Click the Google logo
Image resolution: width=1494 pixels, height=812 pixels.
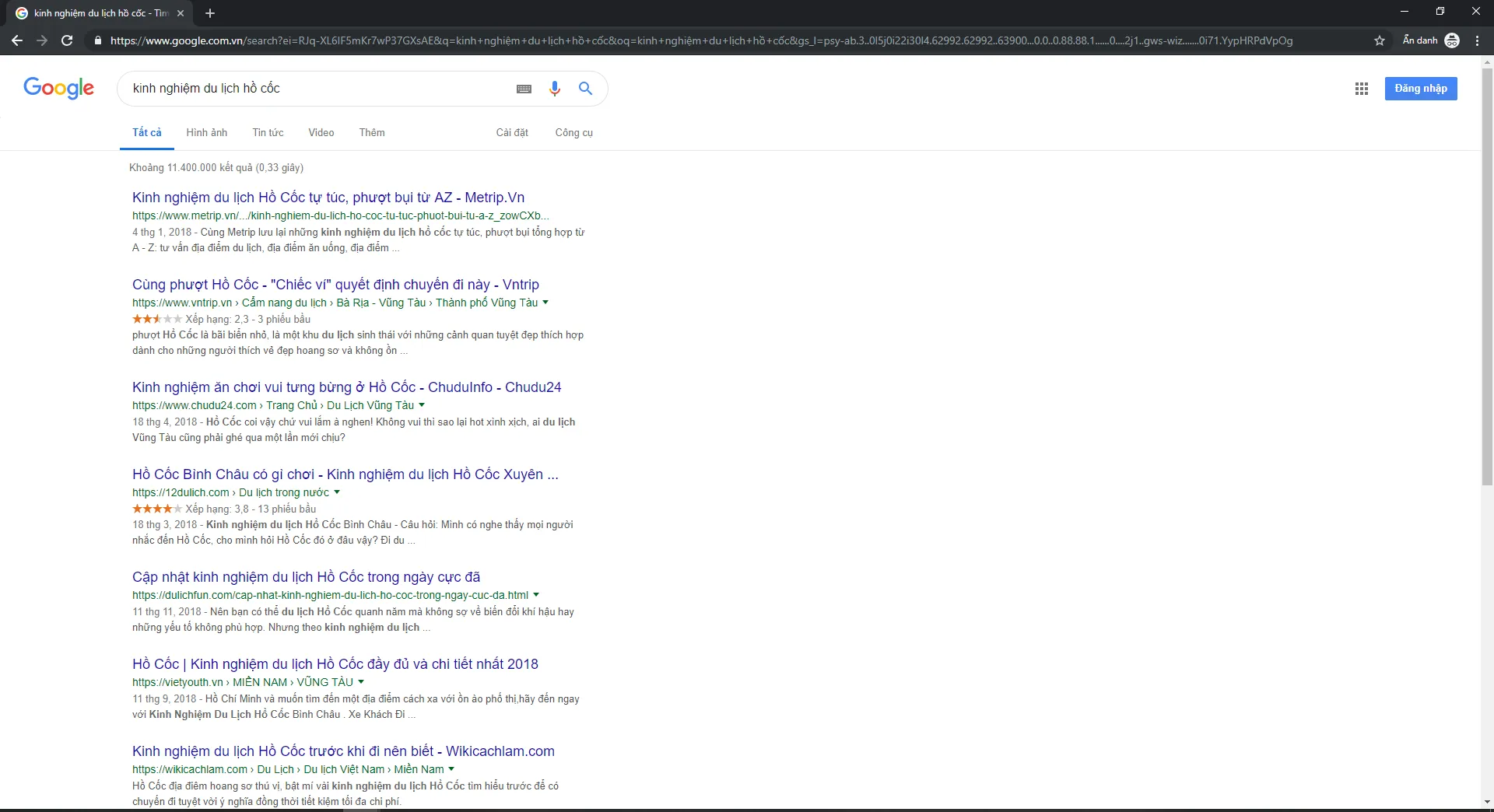(x=58, y=88)
